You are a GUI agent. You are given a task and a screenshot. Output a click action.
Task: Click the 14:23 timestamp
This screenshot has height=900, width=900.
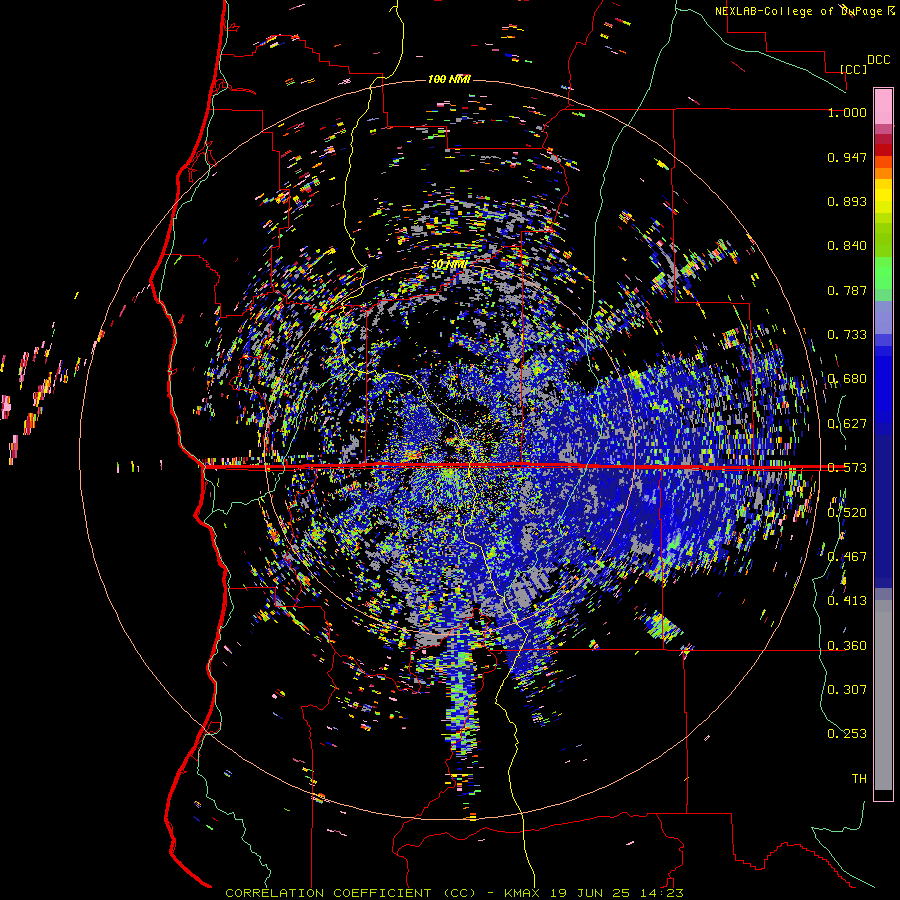[660, 893]
